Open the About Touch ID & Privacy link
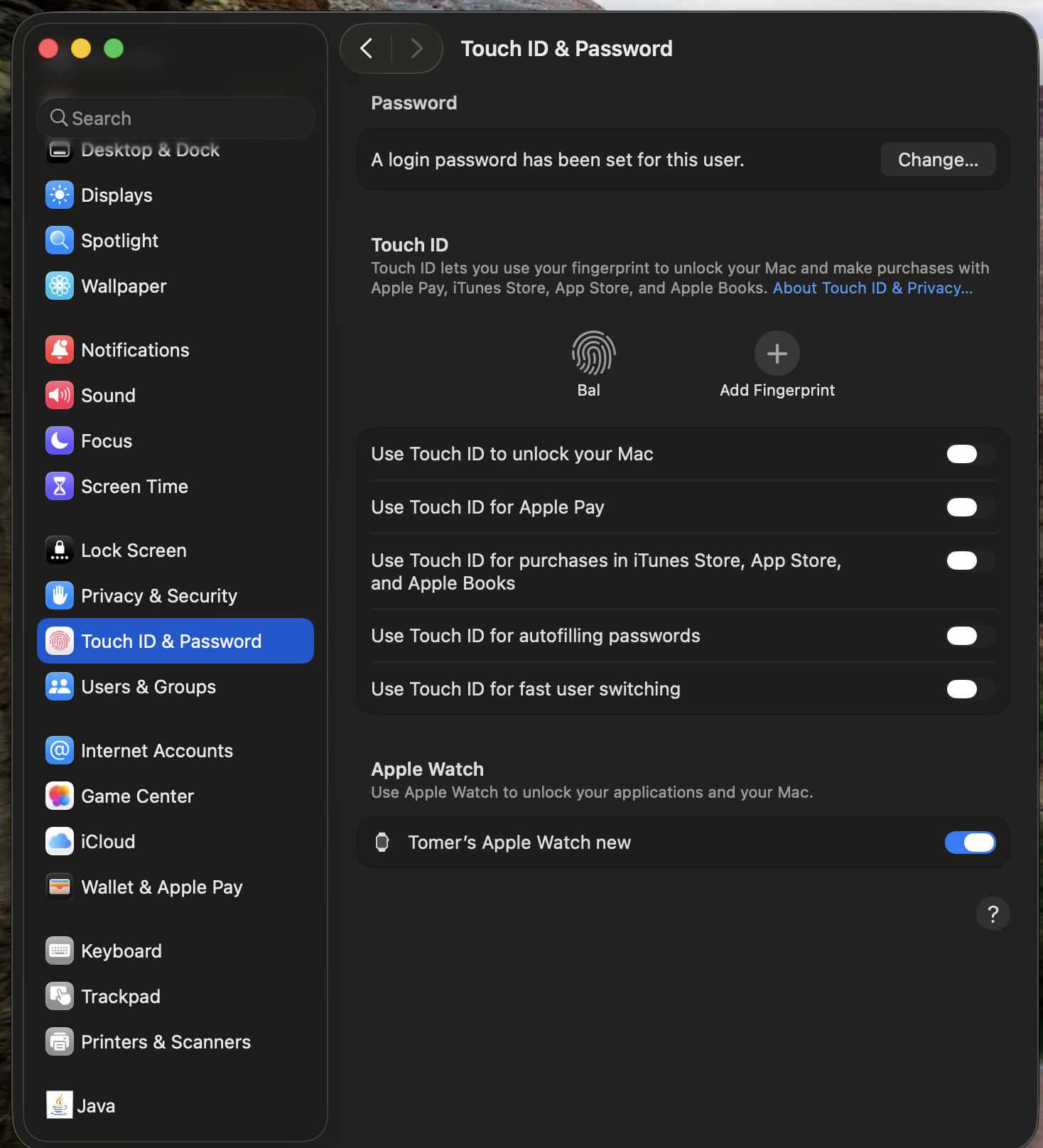 click(872, 288)
